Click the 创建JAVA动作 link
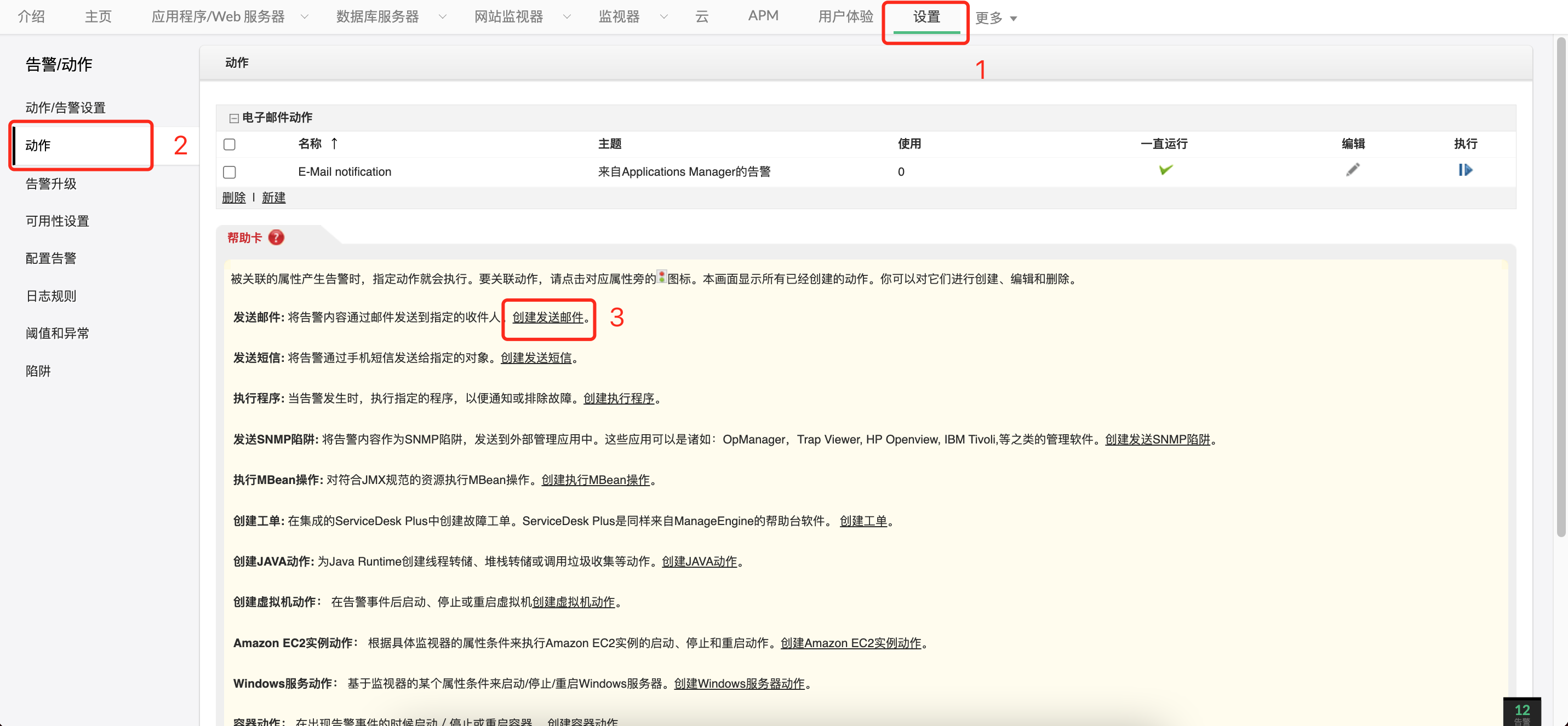The image size is (1568, 726). click(x=700, y=561)
